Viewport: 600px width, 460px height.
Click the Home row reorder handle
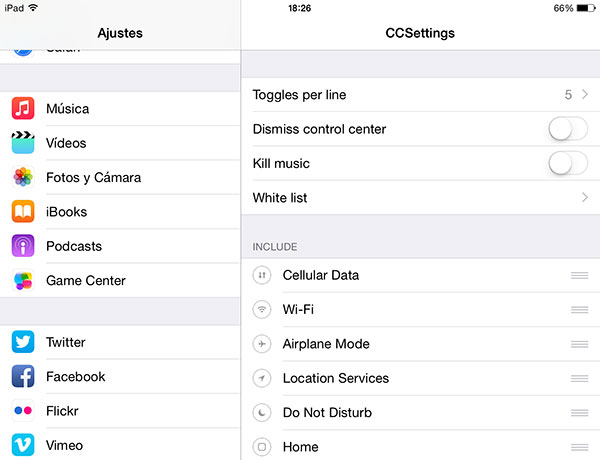tap(579, 447)
